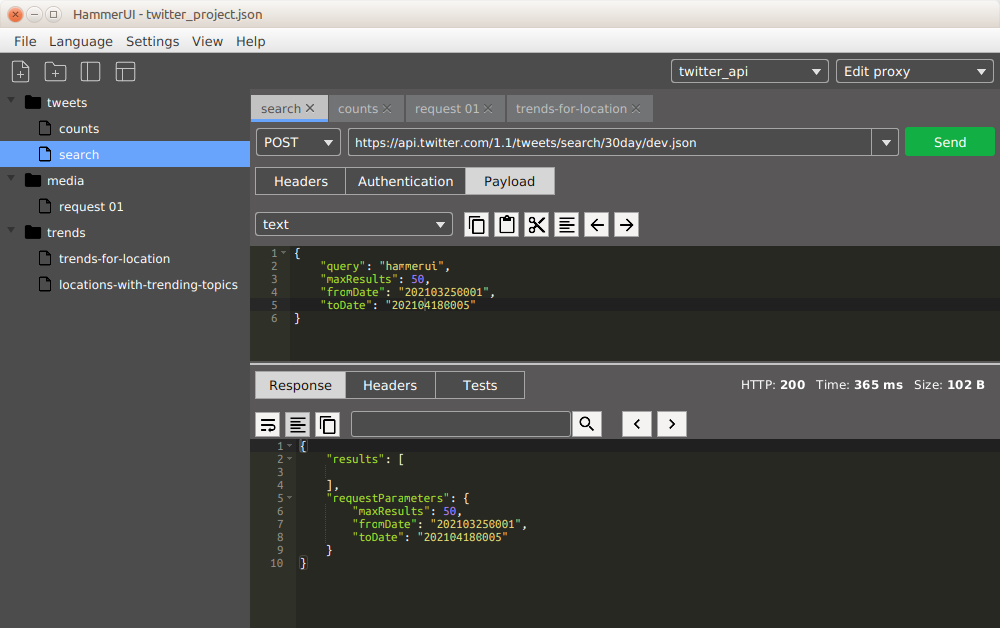Close the trends-for-location tab
The height and width of the screenshot is (628, 1000).
637,109
